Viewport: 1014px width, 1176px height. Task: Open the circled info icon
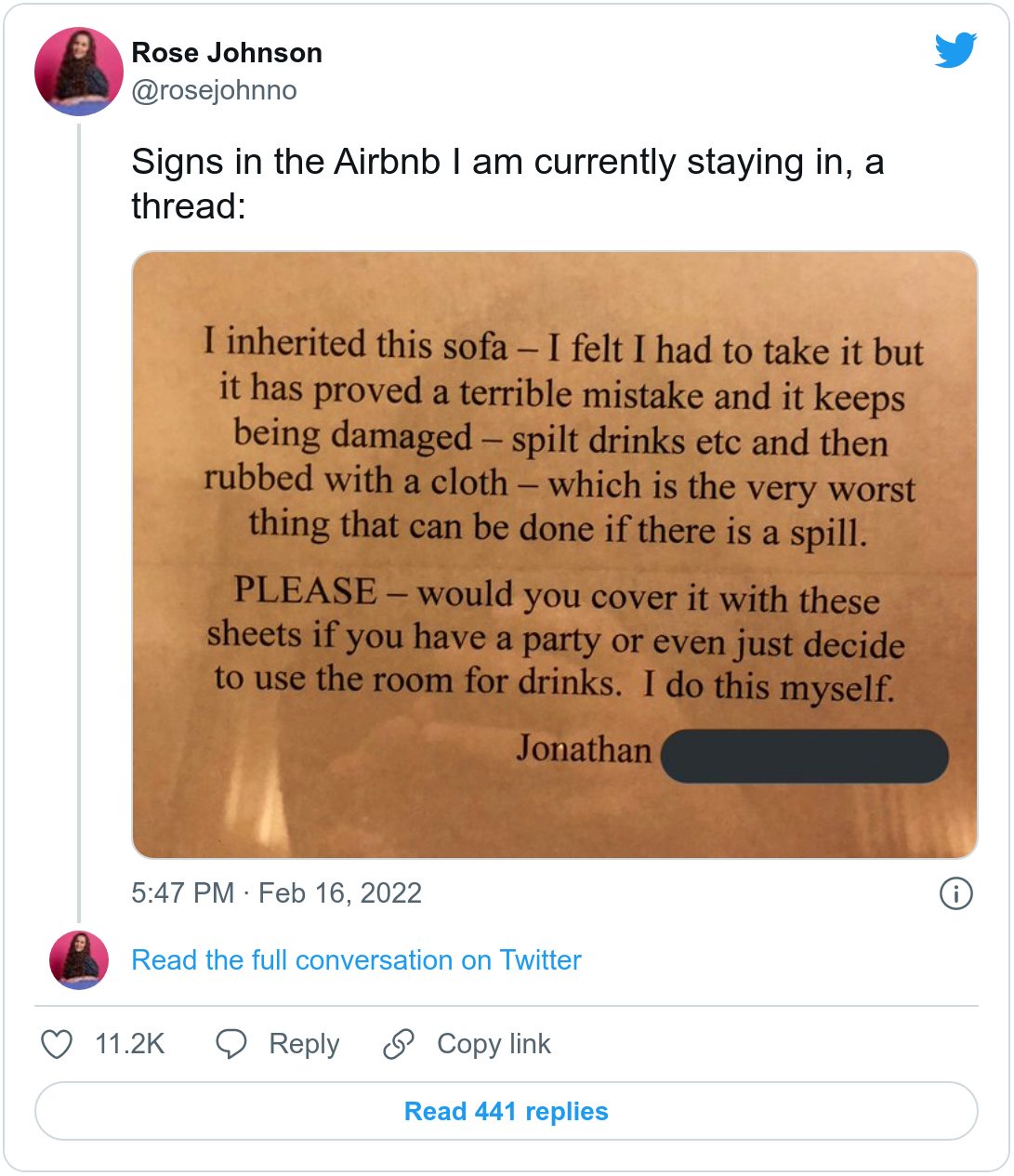pos(955,893)
